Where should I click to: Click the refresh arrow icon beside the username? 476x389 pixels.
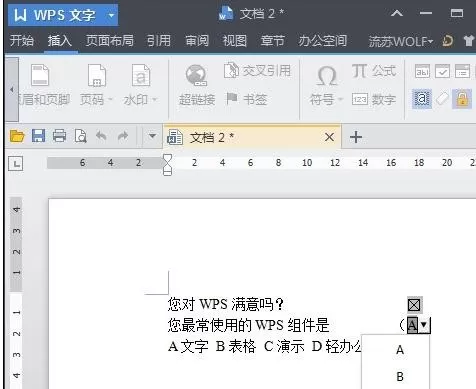(x=448, y=41)
